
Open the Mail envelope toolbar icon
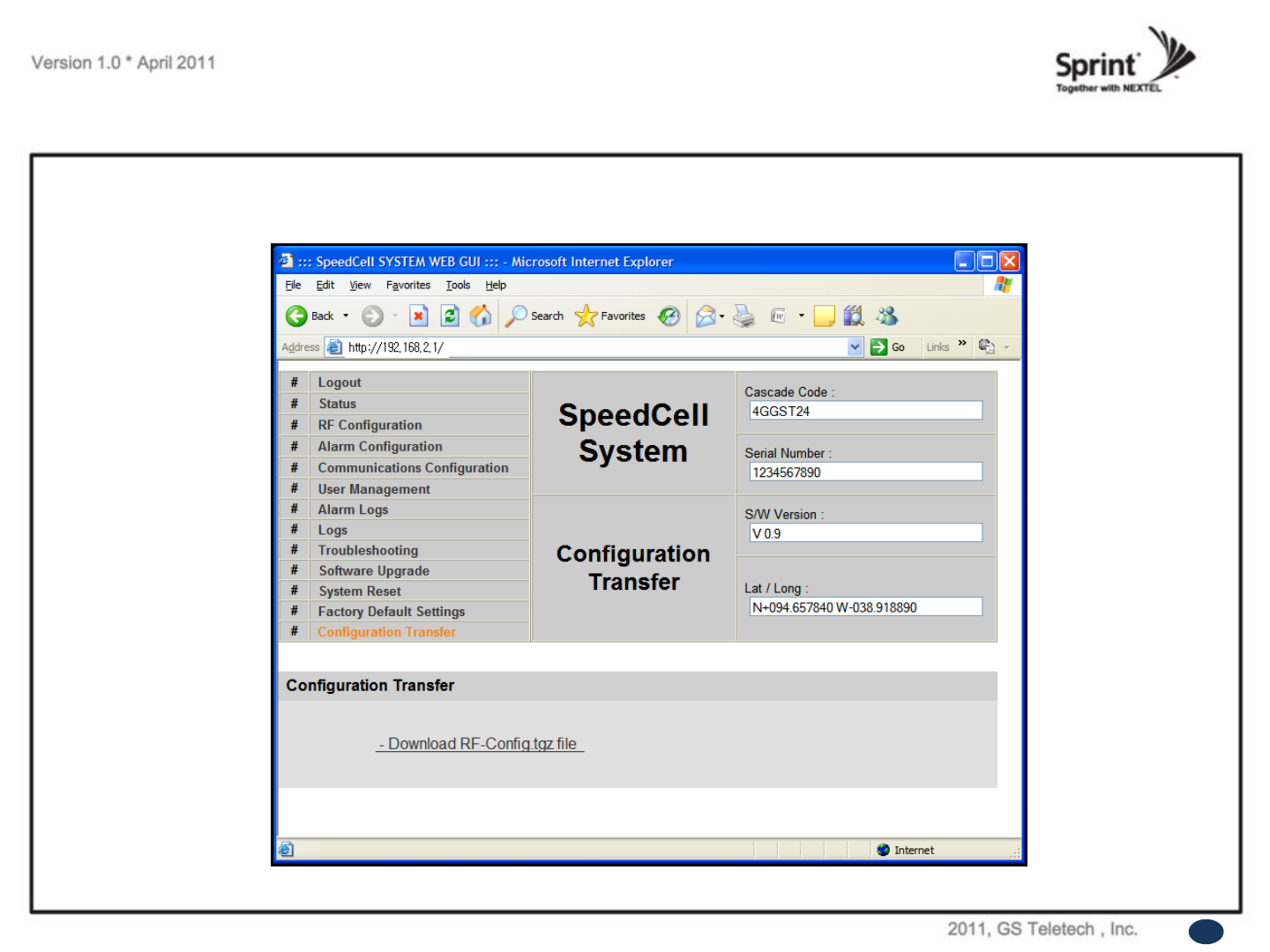[706, 316]
